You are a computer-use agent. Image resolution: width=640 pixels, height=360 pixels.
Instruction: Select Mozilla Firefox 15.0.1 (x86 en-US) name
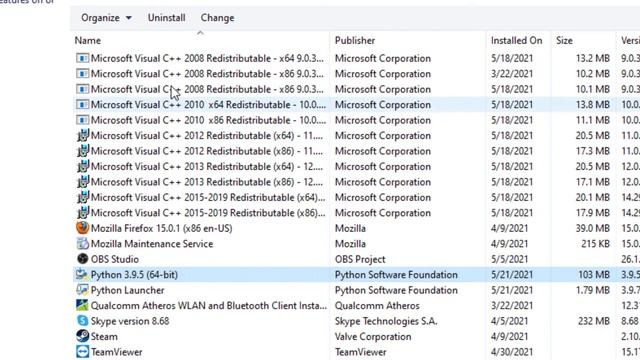coord(162,228)
